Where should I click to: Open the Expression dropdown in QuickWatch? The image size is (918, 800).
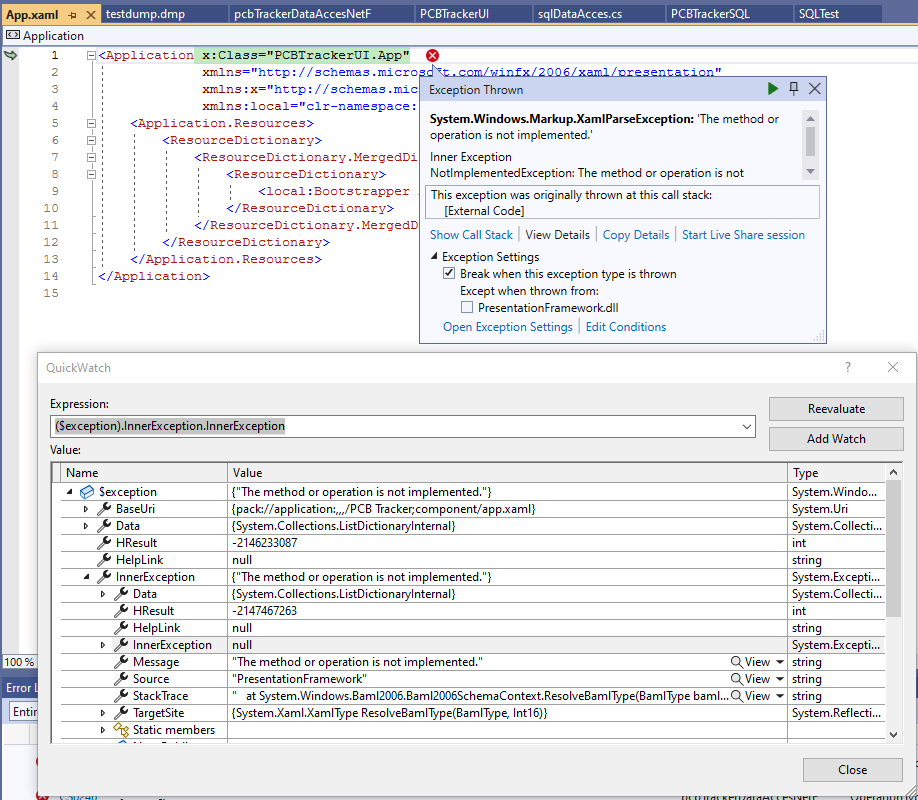pyautogui.click(x=746, y=427)
